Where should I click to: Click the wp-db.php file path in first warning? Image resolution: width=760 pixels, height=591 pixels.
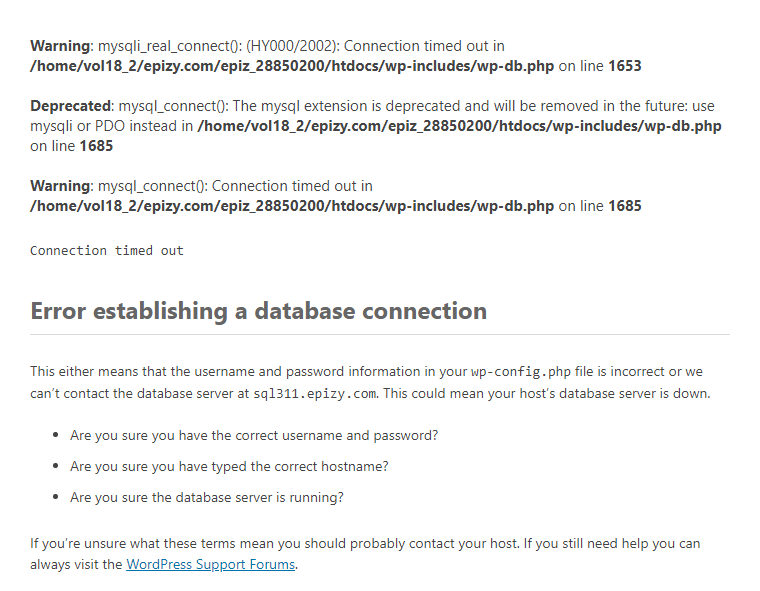point(292,66)
